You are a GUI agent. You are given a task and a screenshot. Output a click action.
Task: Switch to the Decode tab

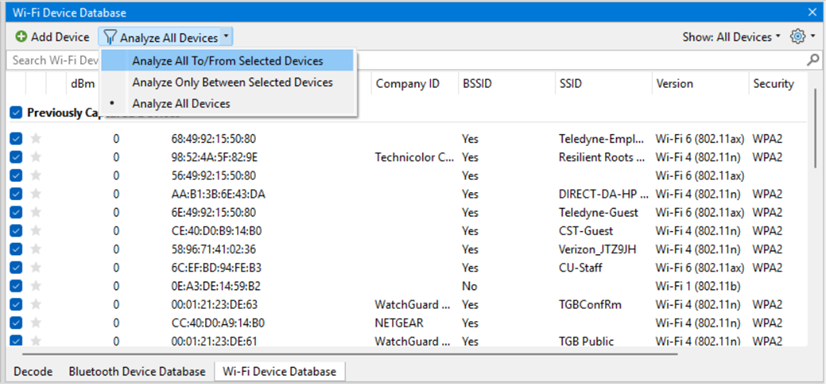(33, 371)
